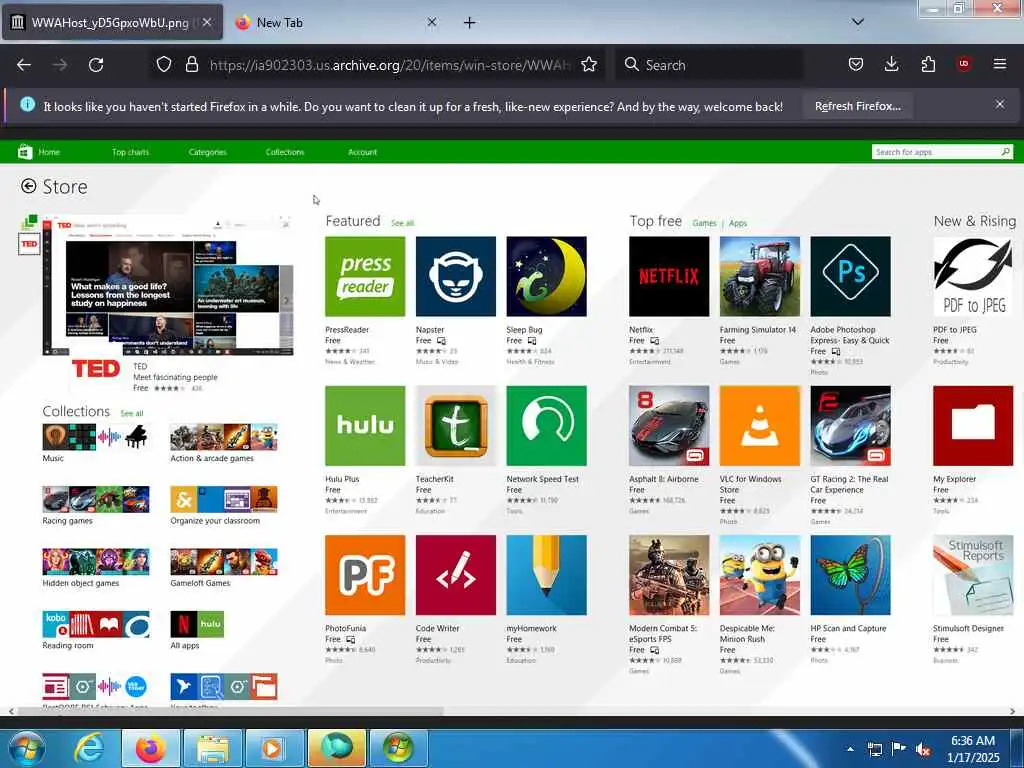
Task: Click the Store back arrow icon
Action: (x=28, y=186)
